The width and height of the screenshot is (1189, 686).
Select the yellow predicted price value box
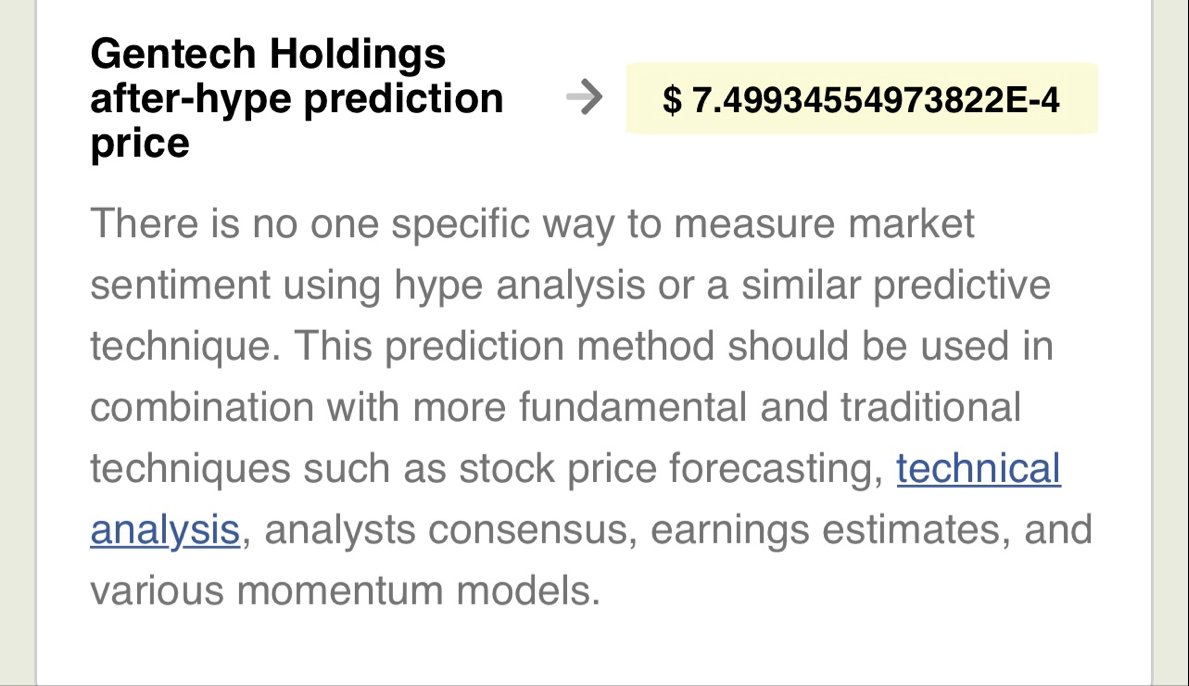[861, 99]
